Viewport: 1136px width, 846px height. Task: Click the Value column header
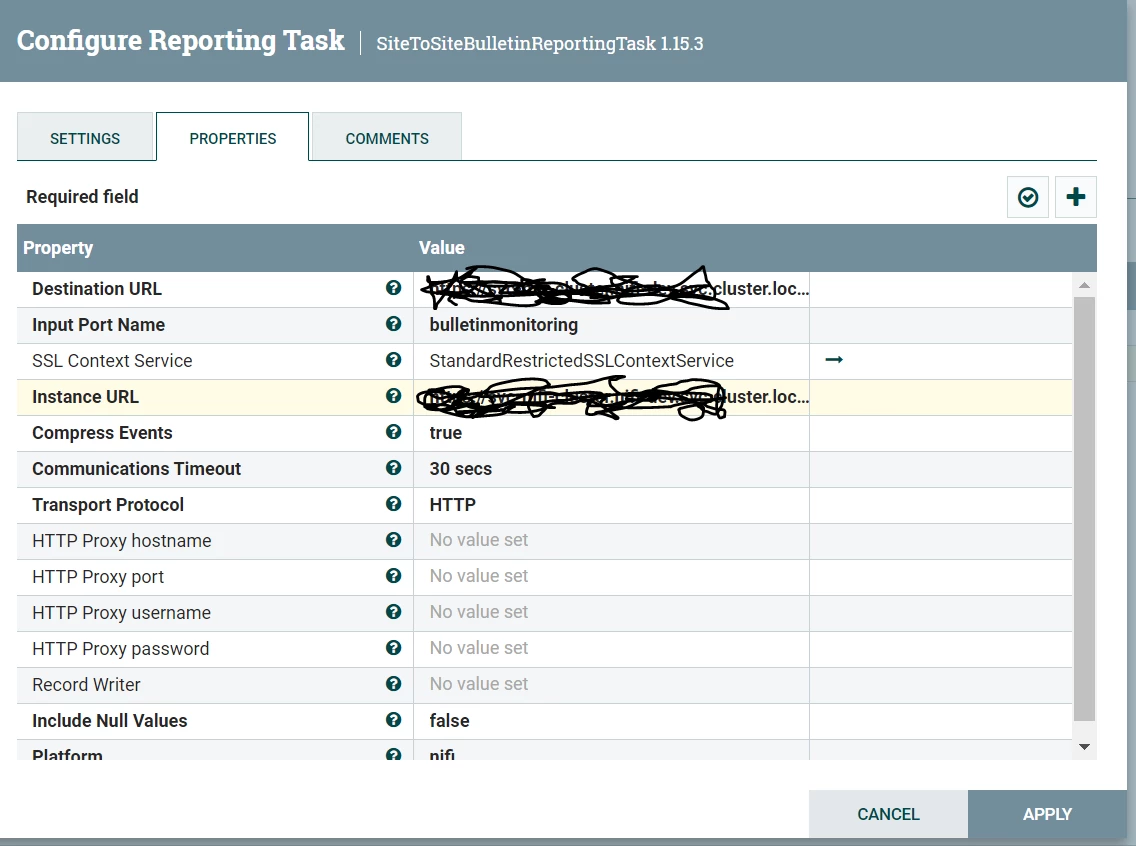(441, 248)
